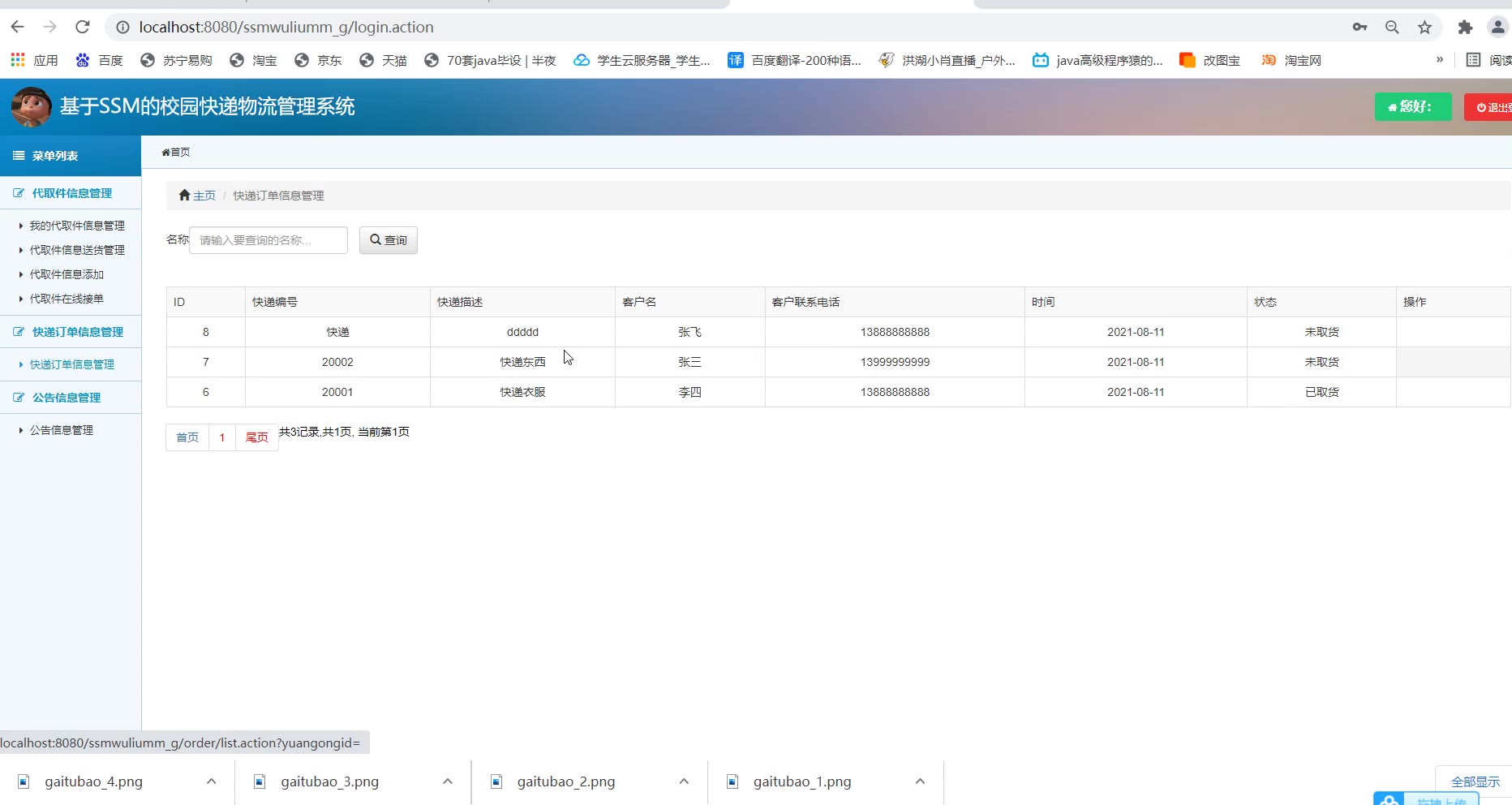Click the 名称 search input field
Viewport: 1512px width, 805px height.
[268, 240]
